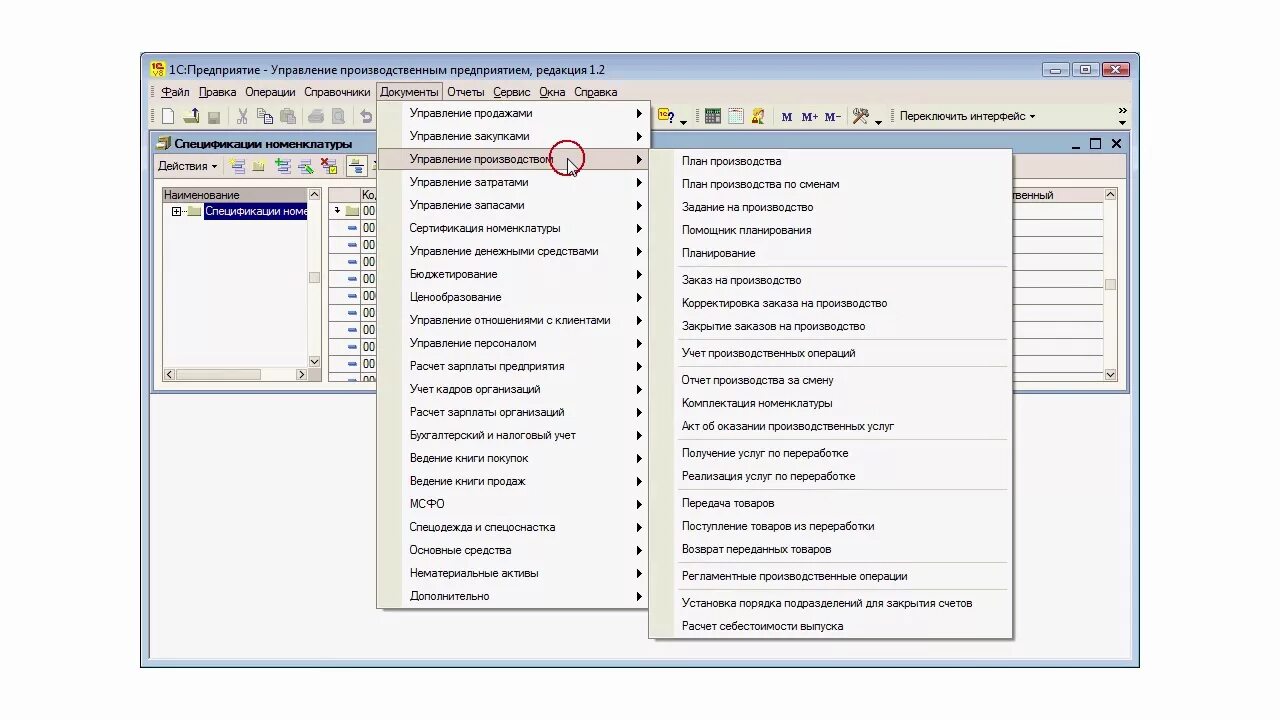Select Передача товаров menu item

click(x=830, y=503)
